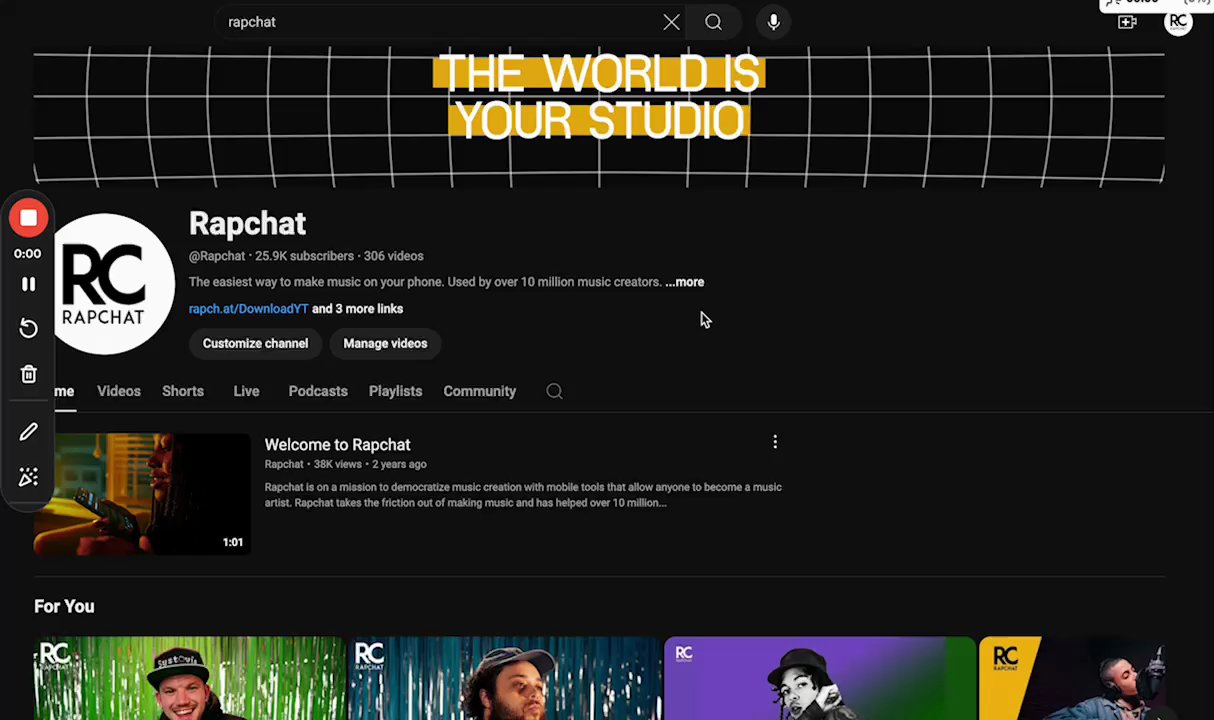The width and height of the screenshot is (1214, 720).
Task: Open the RC account avatar menu
Action: (x=1178, y=21)
